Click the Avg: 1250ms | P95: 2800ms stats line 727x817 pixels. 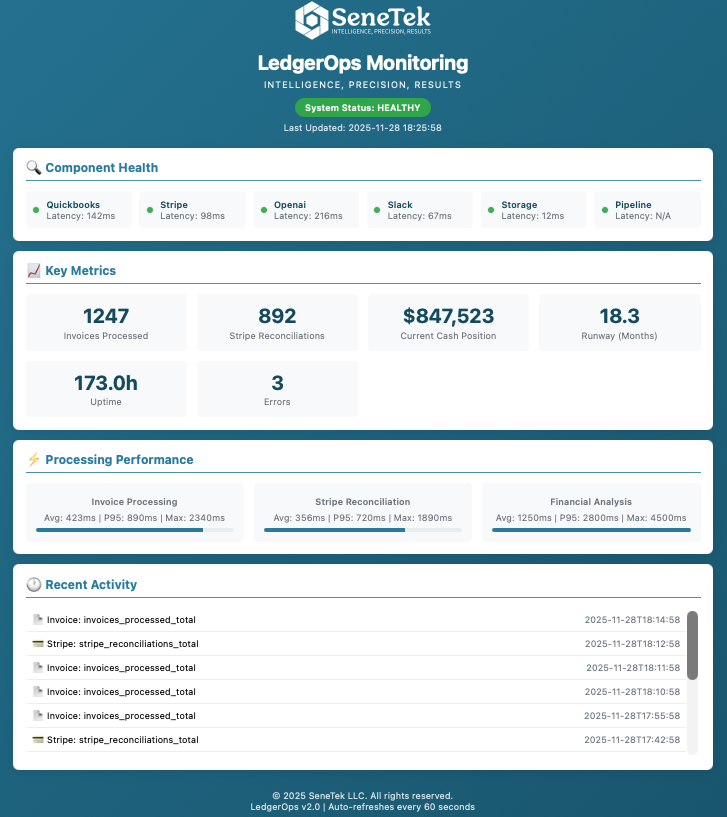point(591,518)
